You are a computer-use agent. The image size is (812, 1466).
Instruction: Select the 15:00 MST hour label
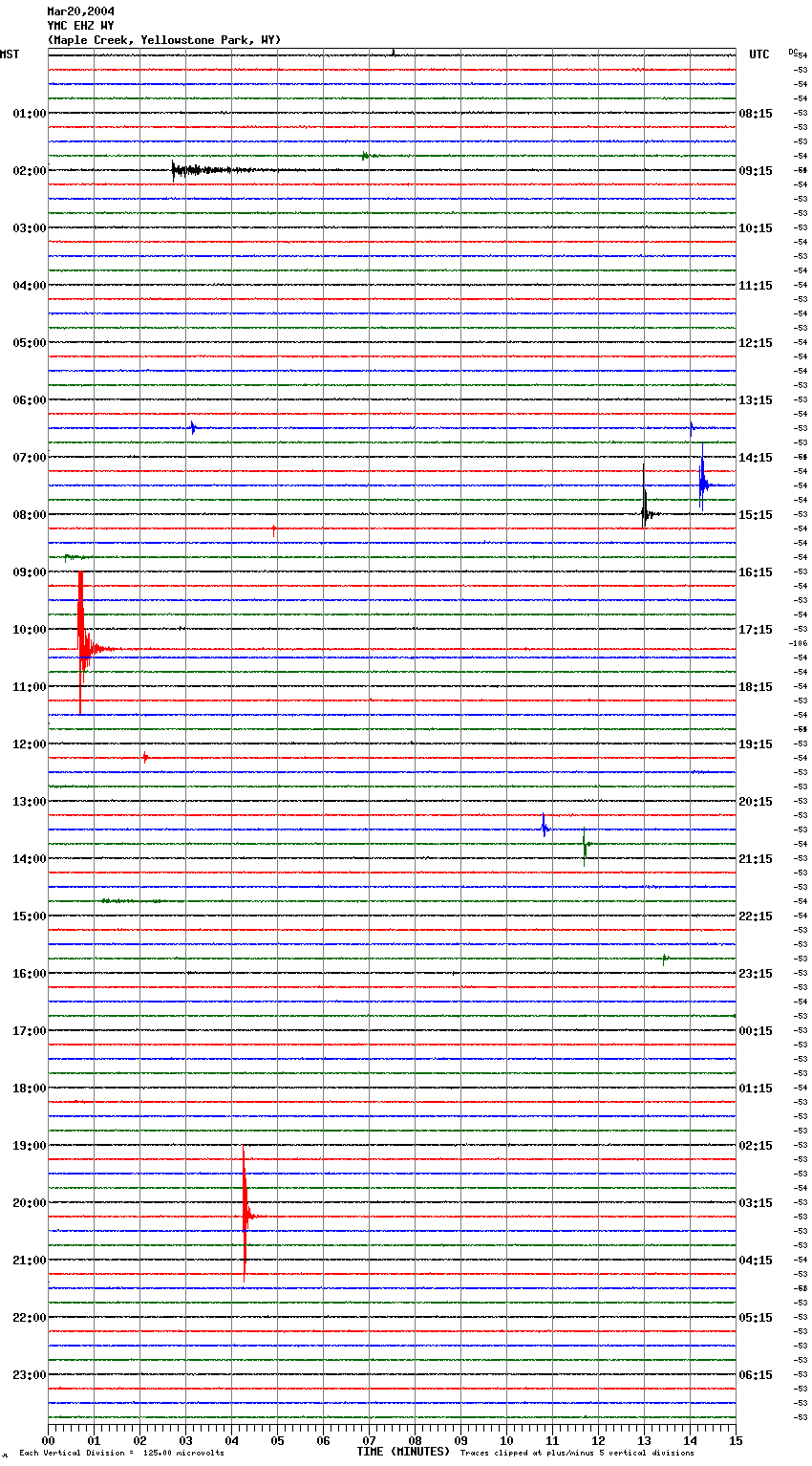coord(30,916)
